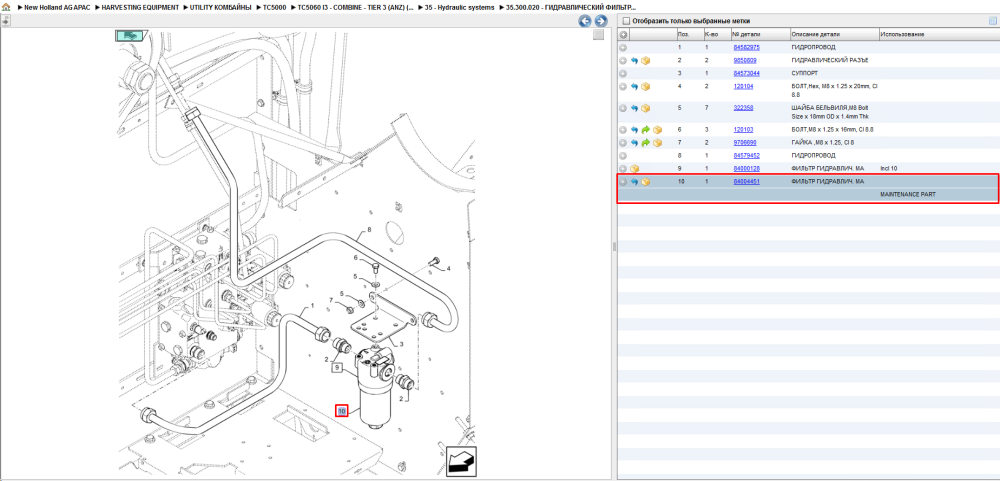Select boxed callout 9 on the diagram
1000x481 pixels.
[x=337, y=367]
